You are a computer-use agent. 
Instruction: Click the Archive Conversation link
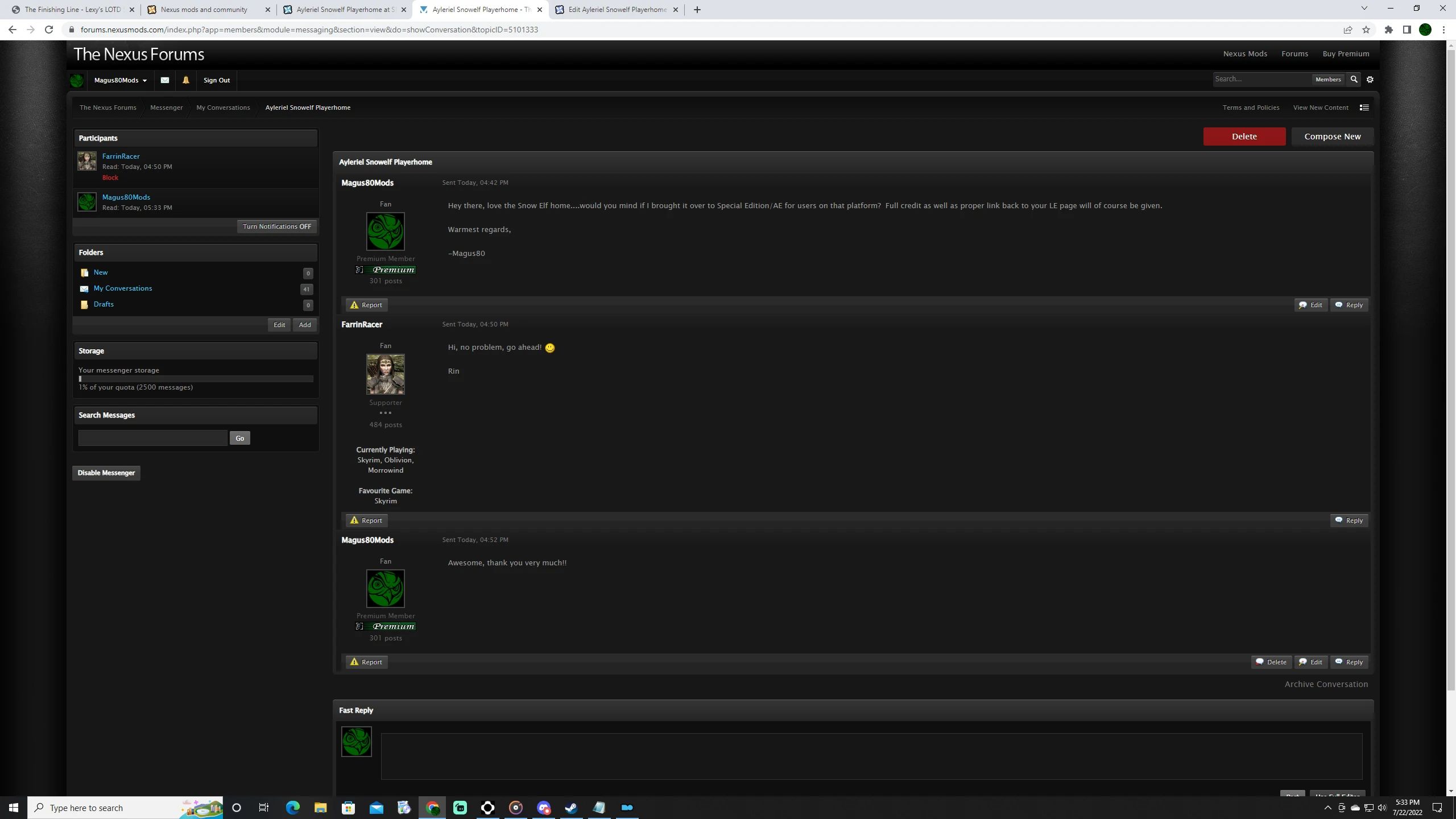coord(1326,684)
